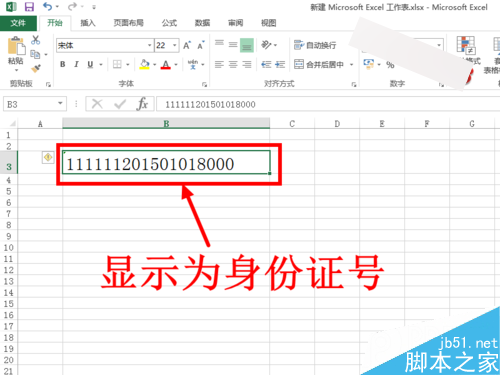Screen dimensions: 500x375
Task: Select row 10 header
Action: 9,248
